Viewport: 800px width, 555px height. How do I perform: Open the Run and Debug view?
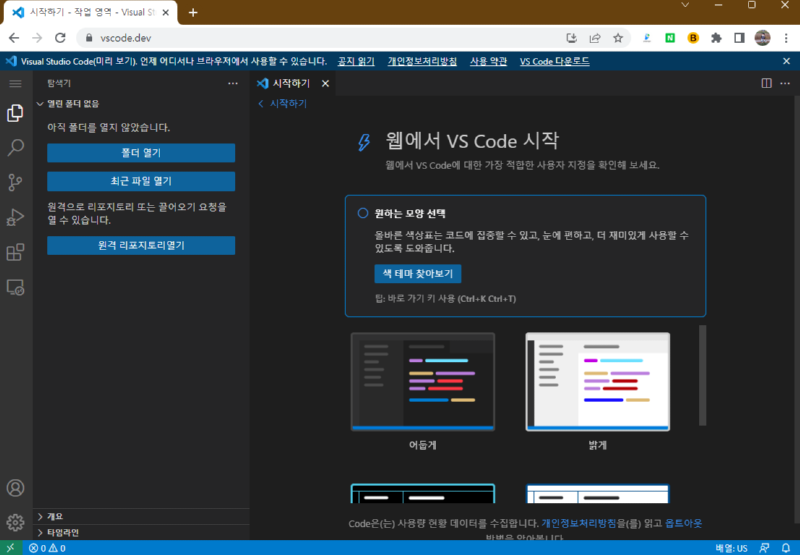click(15, 217)
